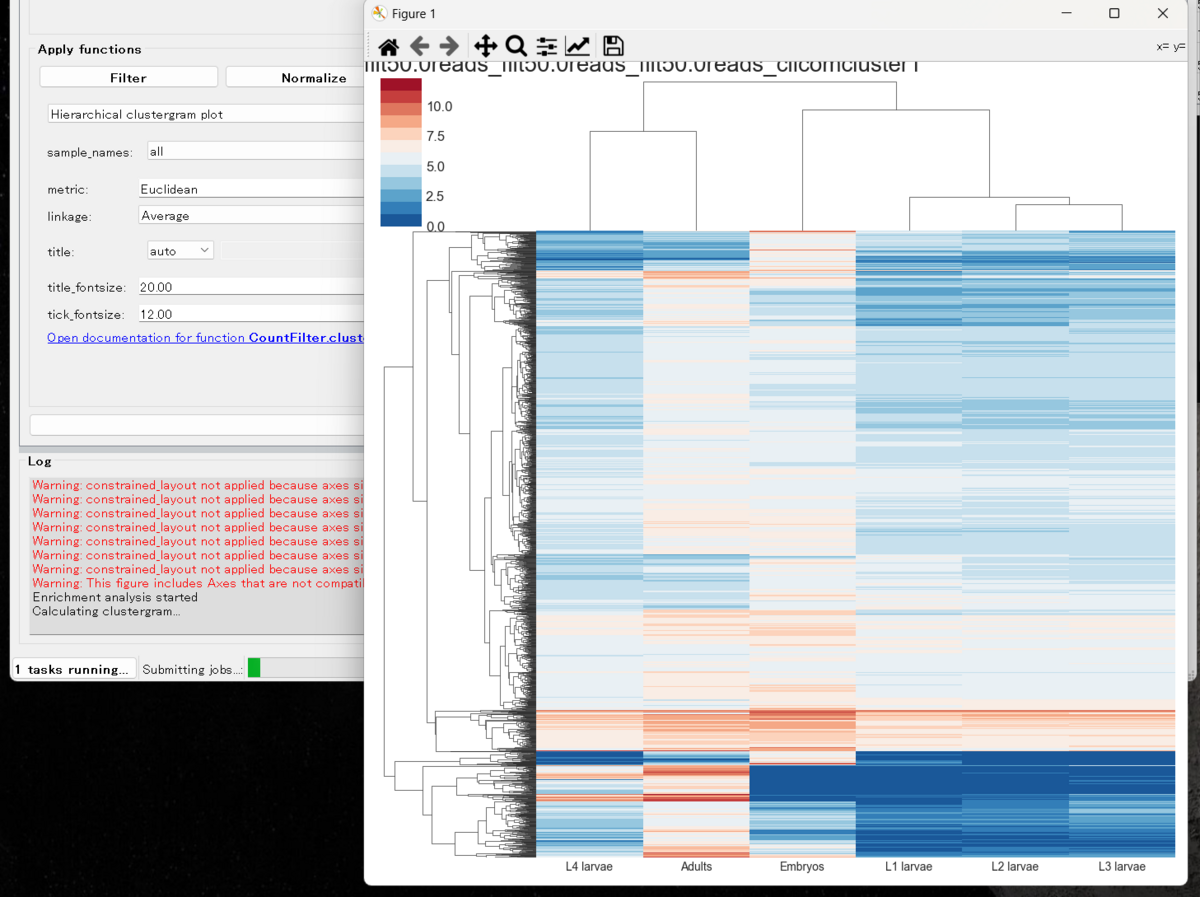The height and width of the screenshot is (897, 1200).
Task: Click the 1 tasks running button
Action: [74, 669]
